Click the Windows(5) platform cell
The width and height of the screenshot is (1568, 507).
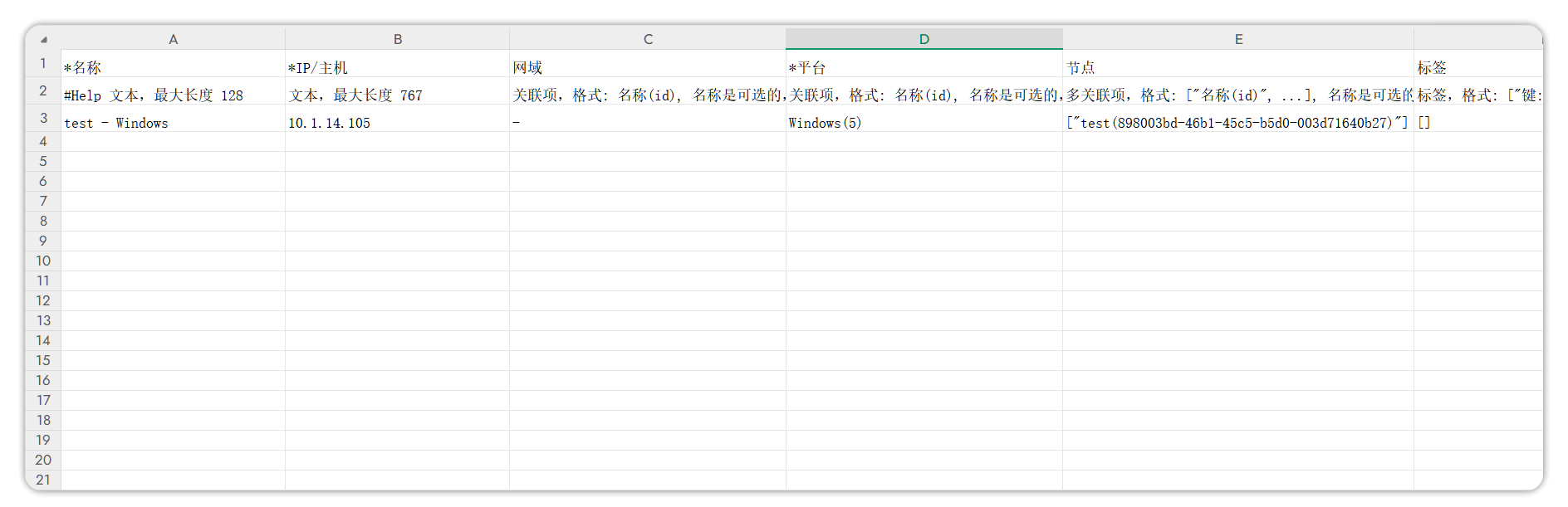924,123
